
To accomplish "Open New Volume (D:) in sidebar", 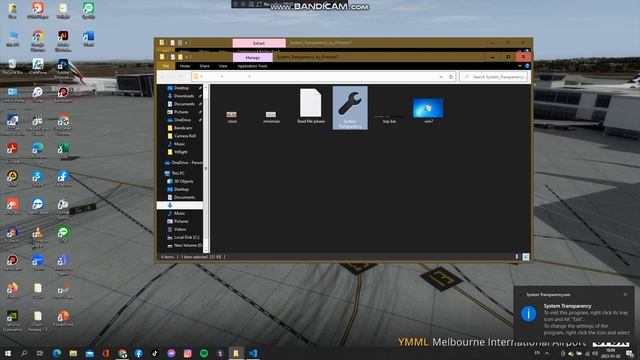I will point(187,245).
